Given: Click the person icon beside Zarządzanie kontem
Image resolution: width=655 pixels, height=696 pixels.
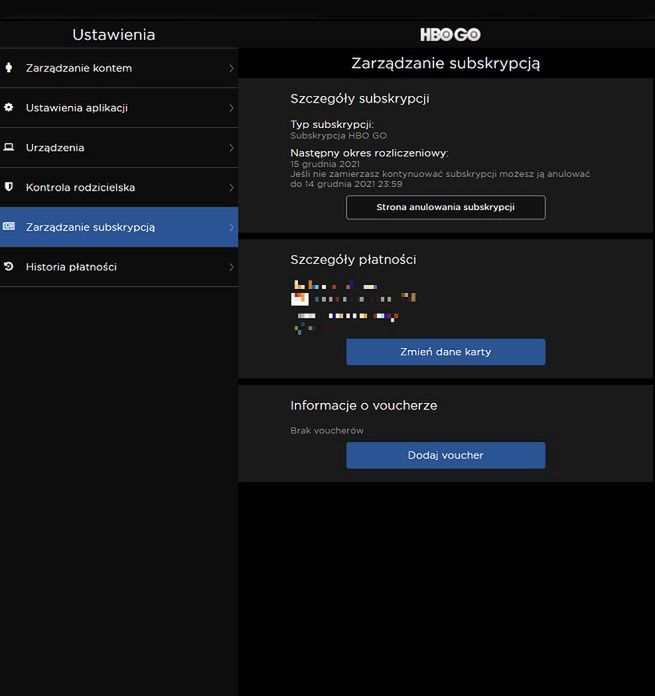Looking at the screenshot, I should pos(8,67).
